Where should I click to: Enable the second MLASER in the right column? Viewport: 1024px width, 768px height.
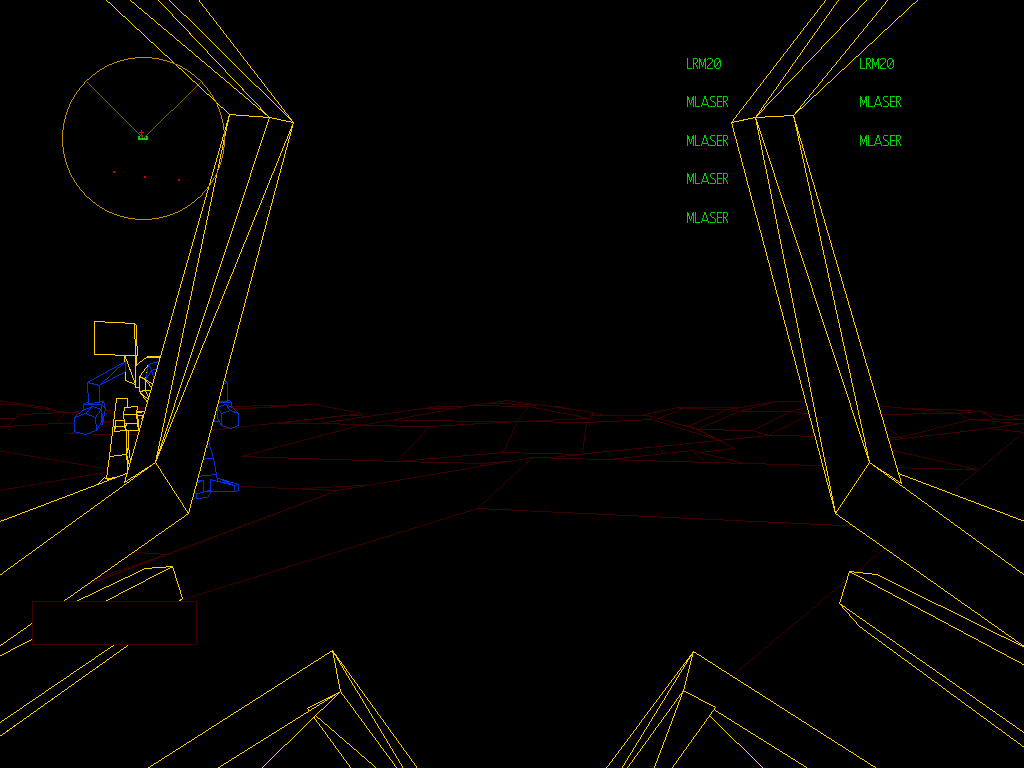click(x=879, y=140)
